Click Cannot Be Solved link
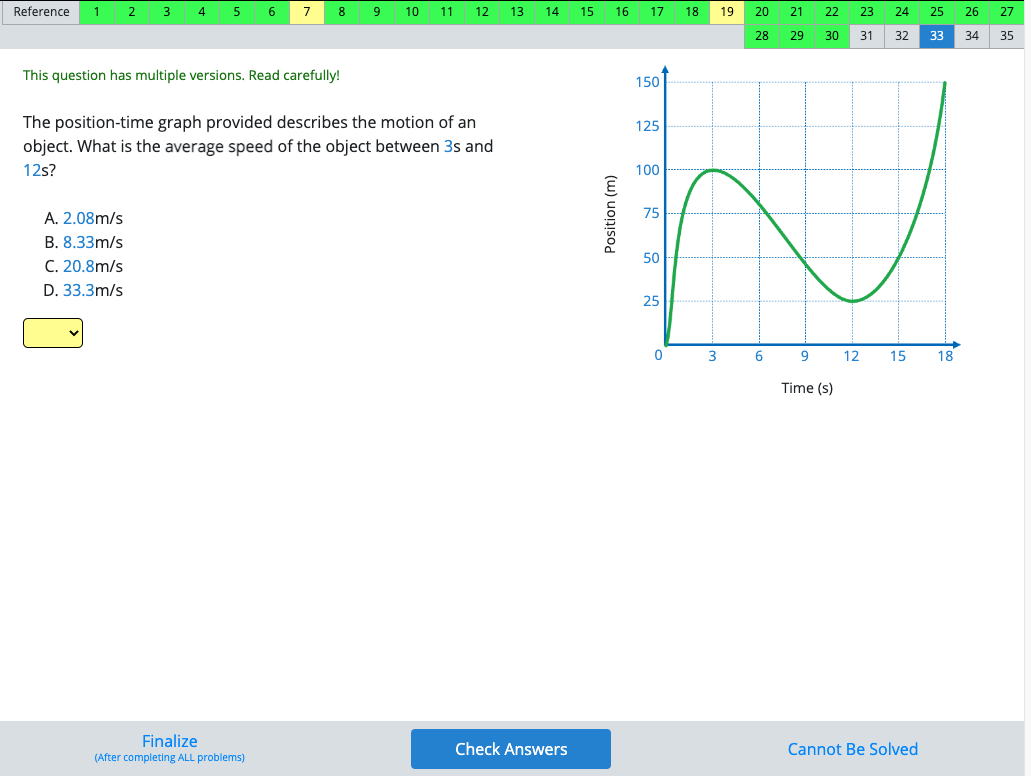Image resolution: width=1031 pixels, height=776 pixels. [853, 749]
